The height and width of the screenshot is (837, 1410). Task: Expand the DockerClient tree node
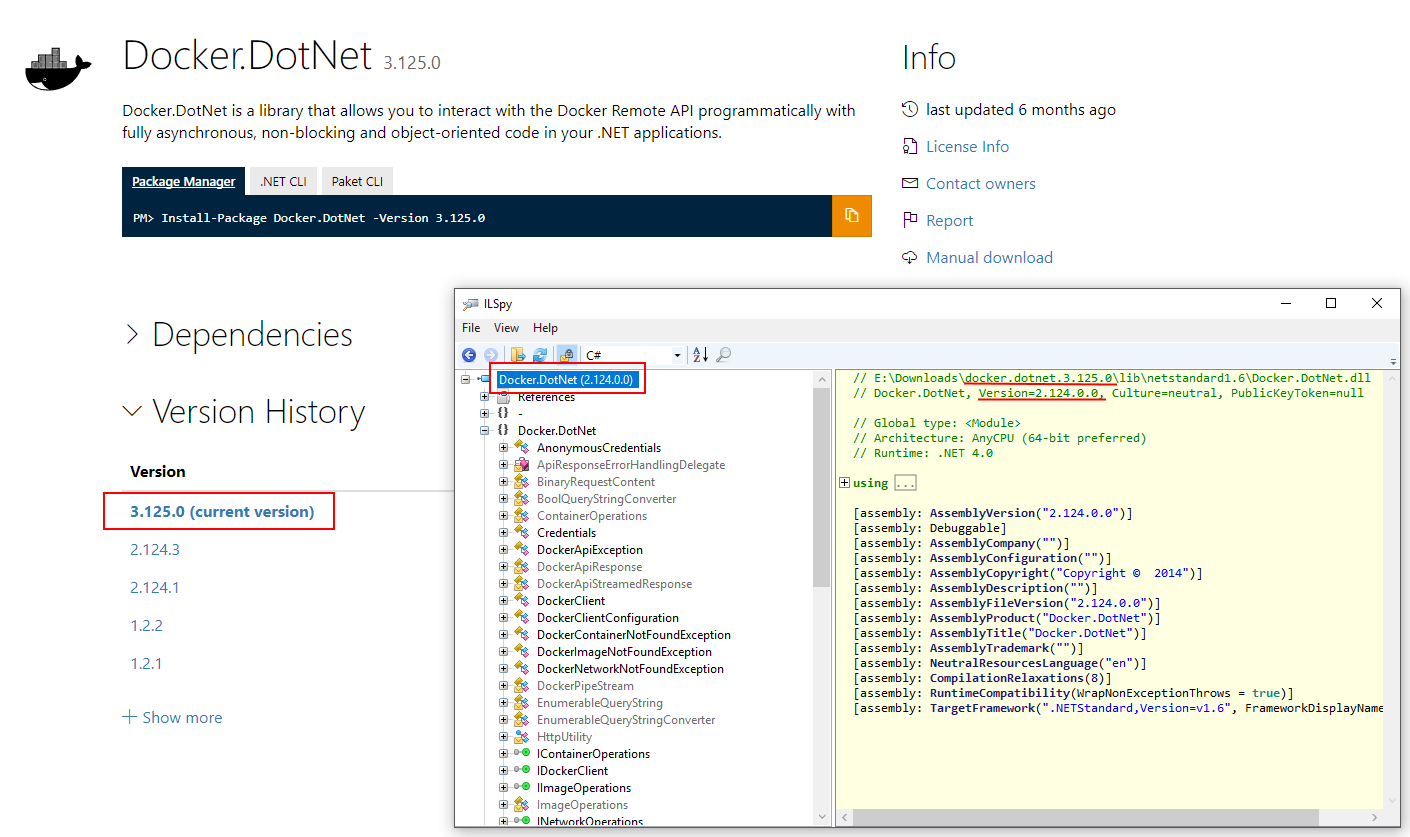[x=503, y=600]
